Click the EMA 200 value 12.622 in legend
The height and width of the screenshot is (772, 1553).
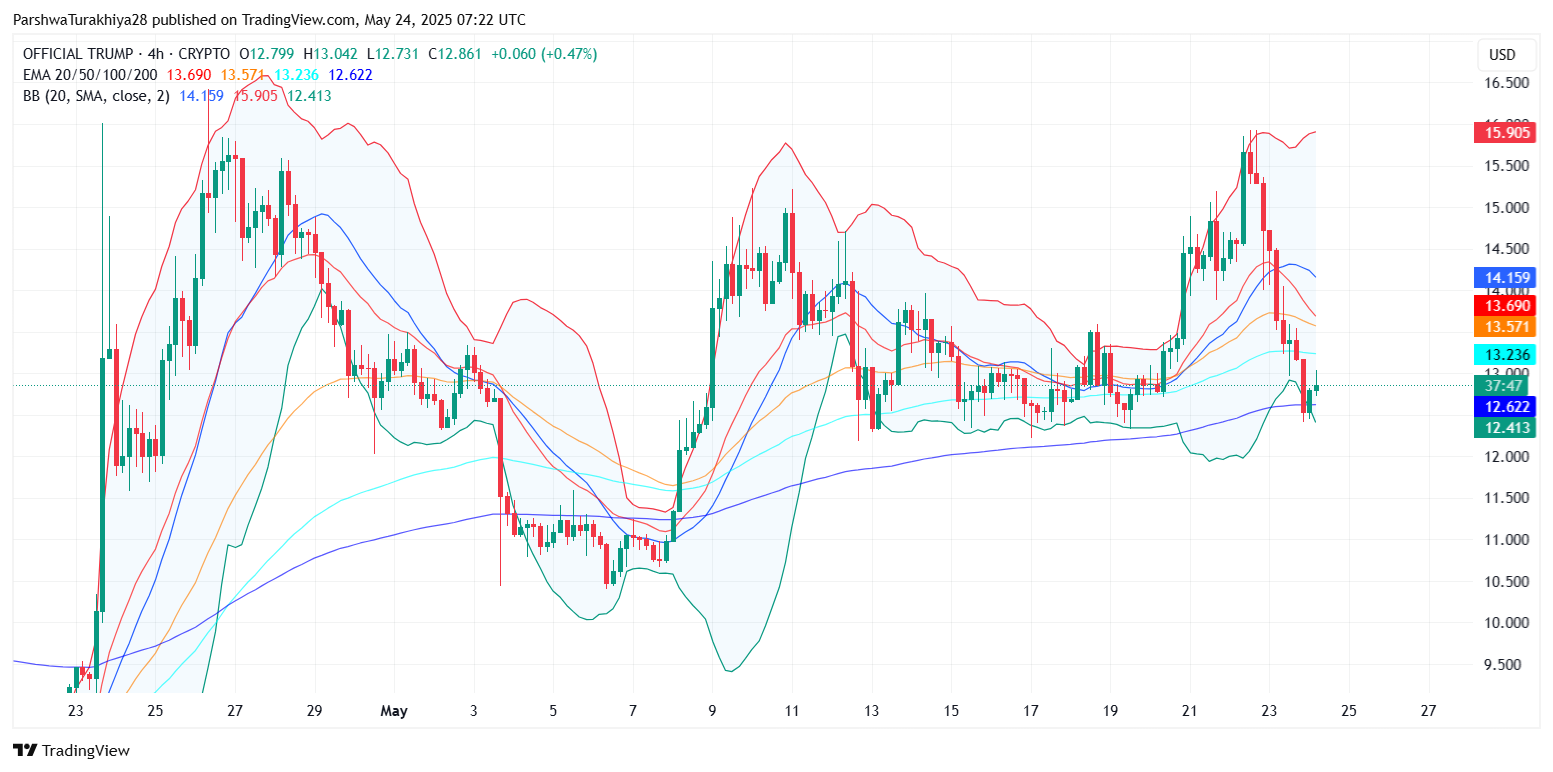tap(350, 75)
